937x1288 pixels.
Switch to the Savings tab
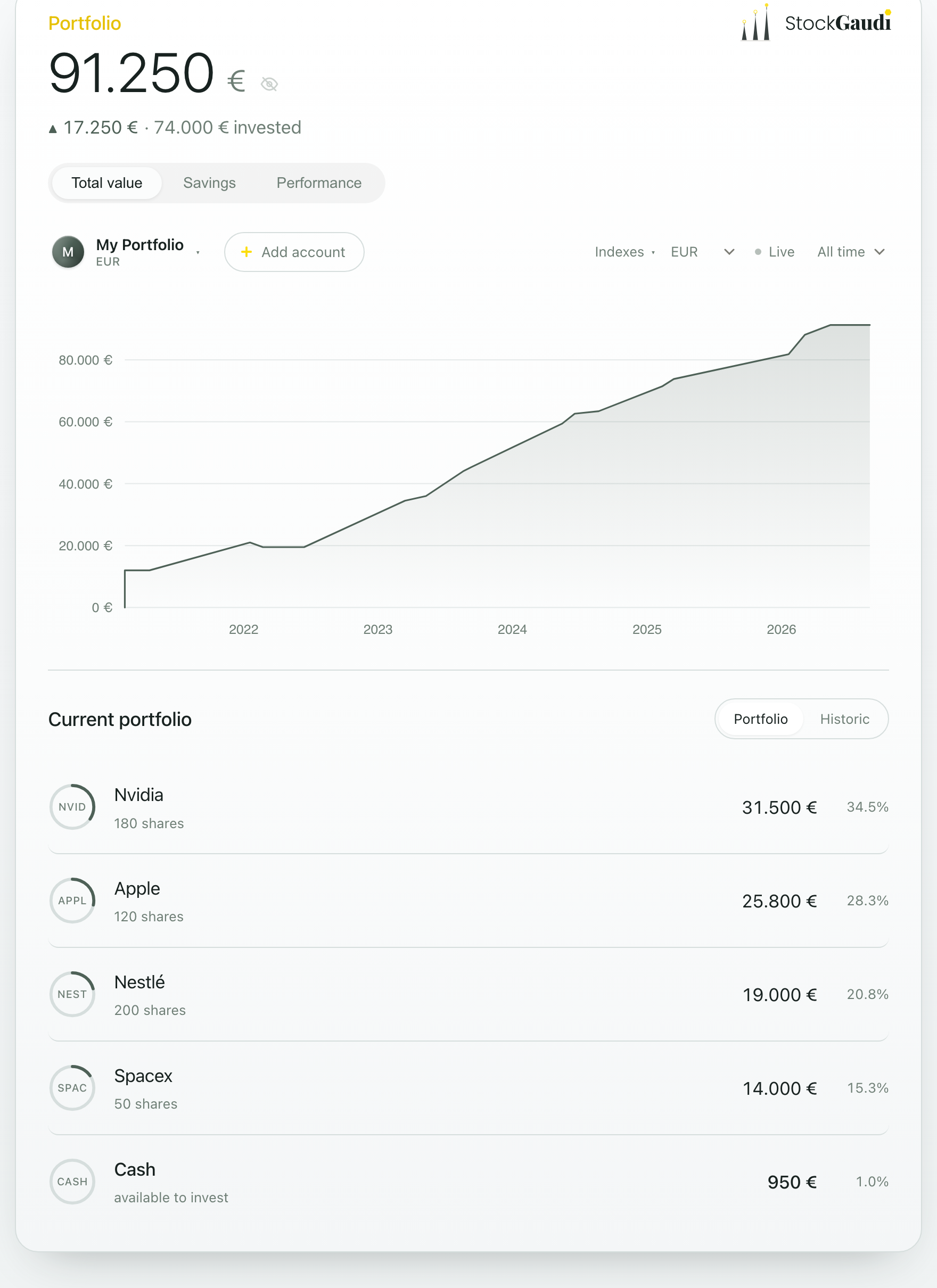click(209, 183)
